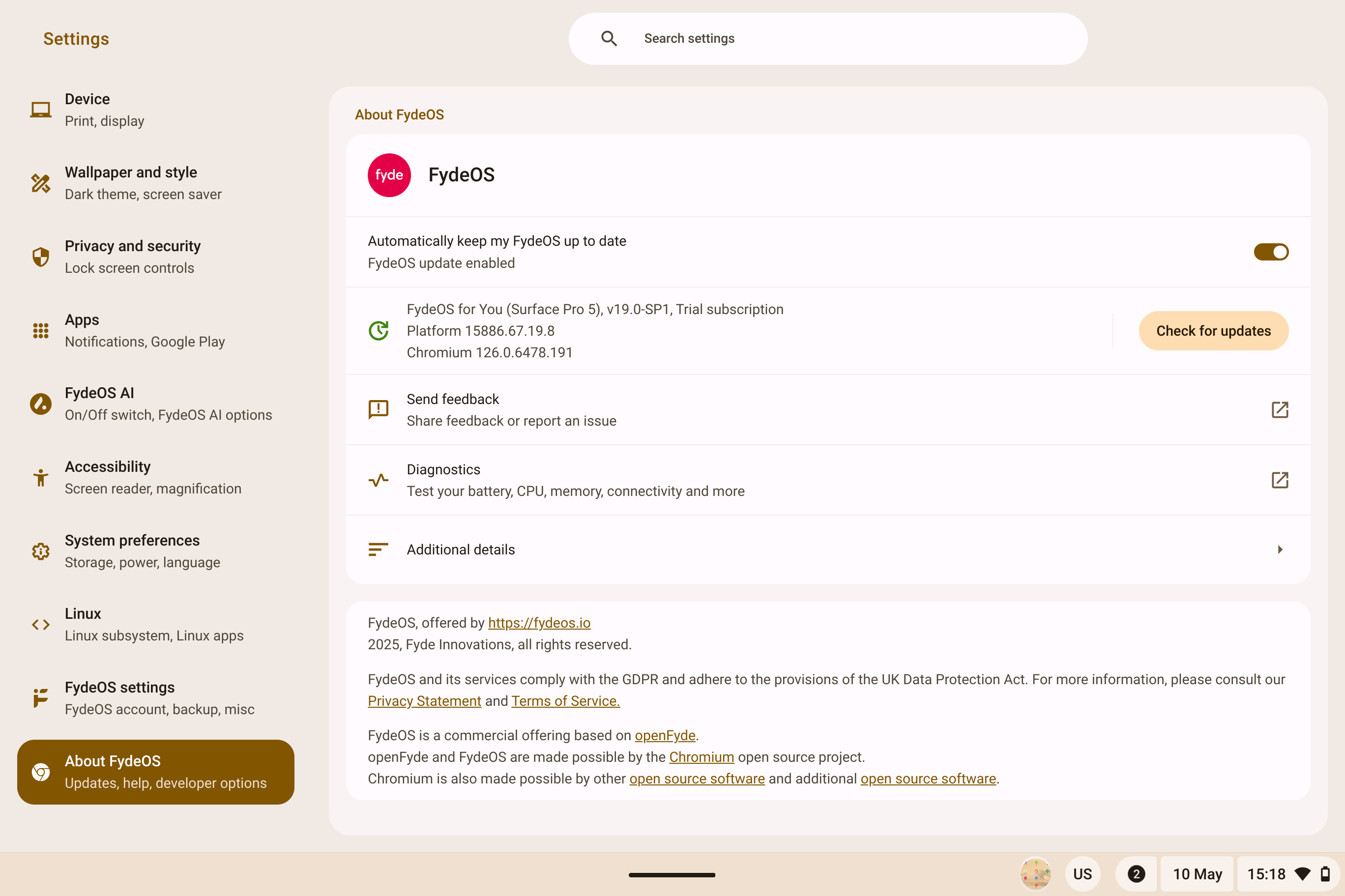
Task: Expand Additional details arrow
Action: click(1280, 549)
